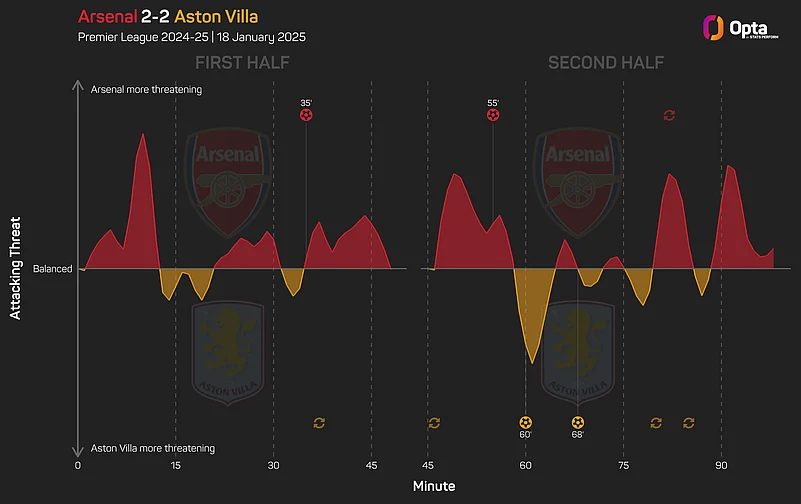
Task: Click the 90 minute axis tick label
Action: pos(721,466)
